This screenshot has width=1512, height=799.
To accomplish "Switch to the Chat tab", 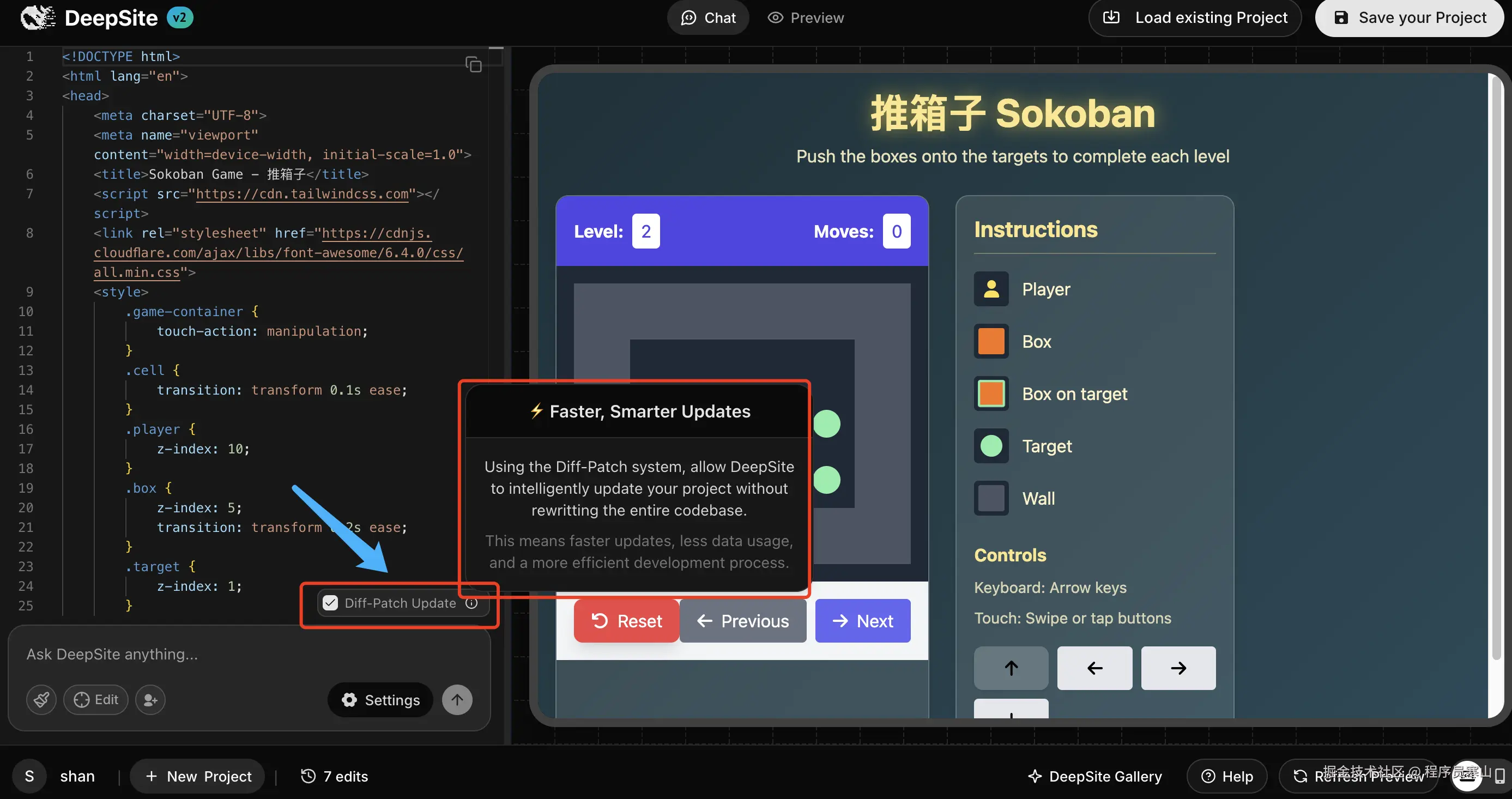I will click(707, 17).
